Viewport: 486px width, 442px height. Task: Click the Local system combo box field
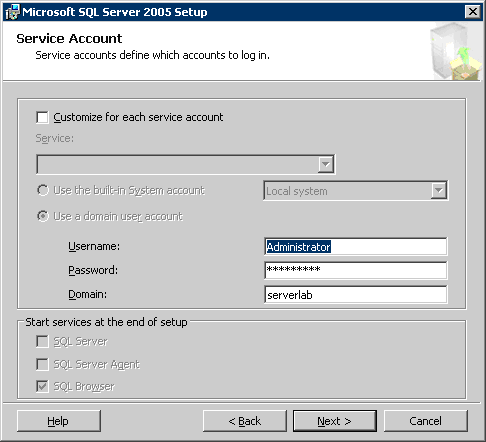click(x=356, y=191)
